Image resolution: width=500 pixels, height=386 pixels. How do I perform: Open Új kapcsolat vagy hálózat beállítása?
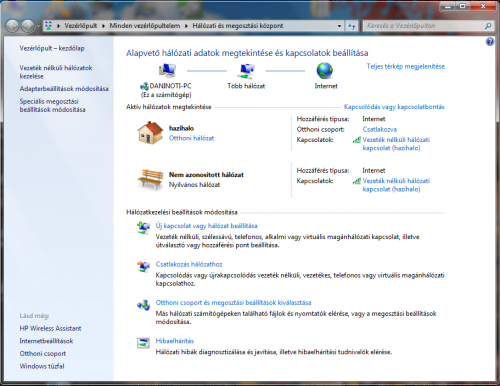coord(206,226)
